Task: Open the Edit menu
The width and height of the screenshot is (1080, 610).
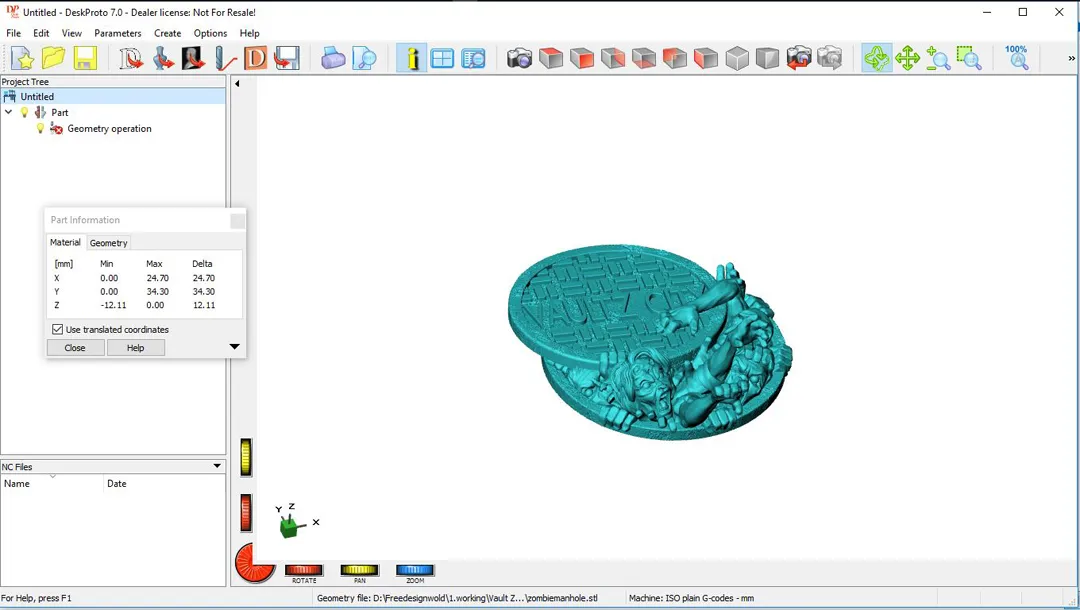Action: tap(41, 33)
